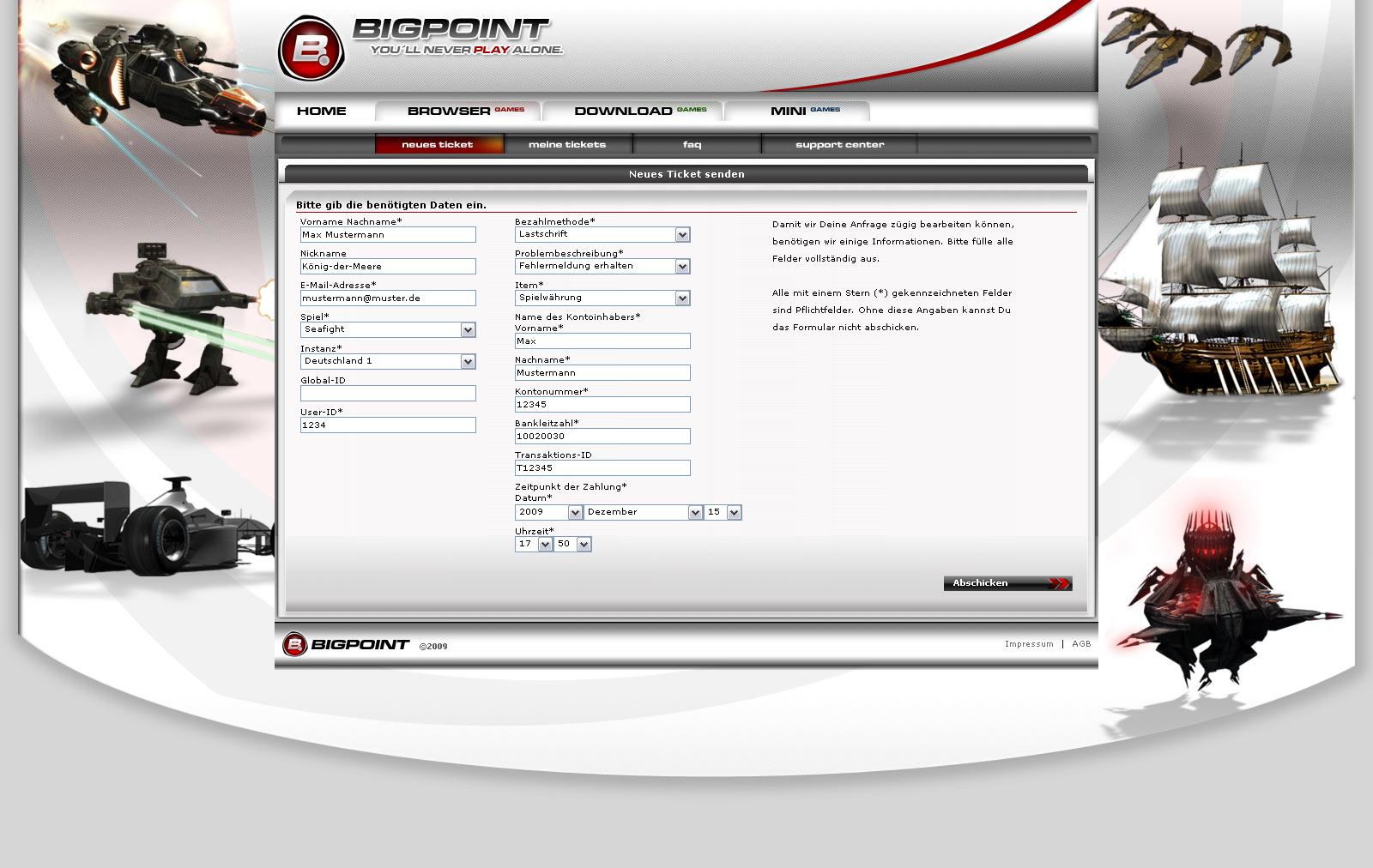
Task: Open the AGB link
Action: 1081,644
